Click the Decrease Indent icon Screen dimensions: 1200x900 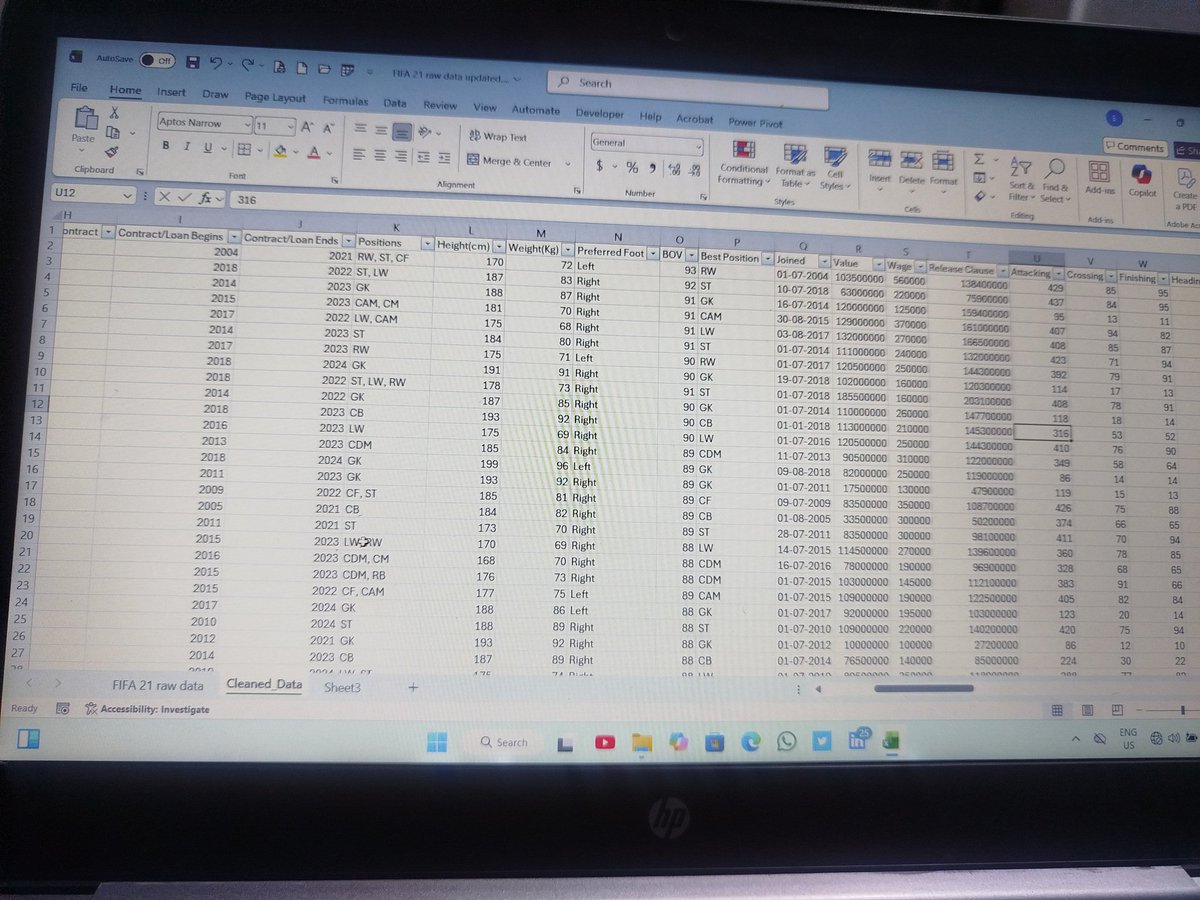pos(423,157)
